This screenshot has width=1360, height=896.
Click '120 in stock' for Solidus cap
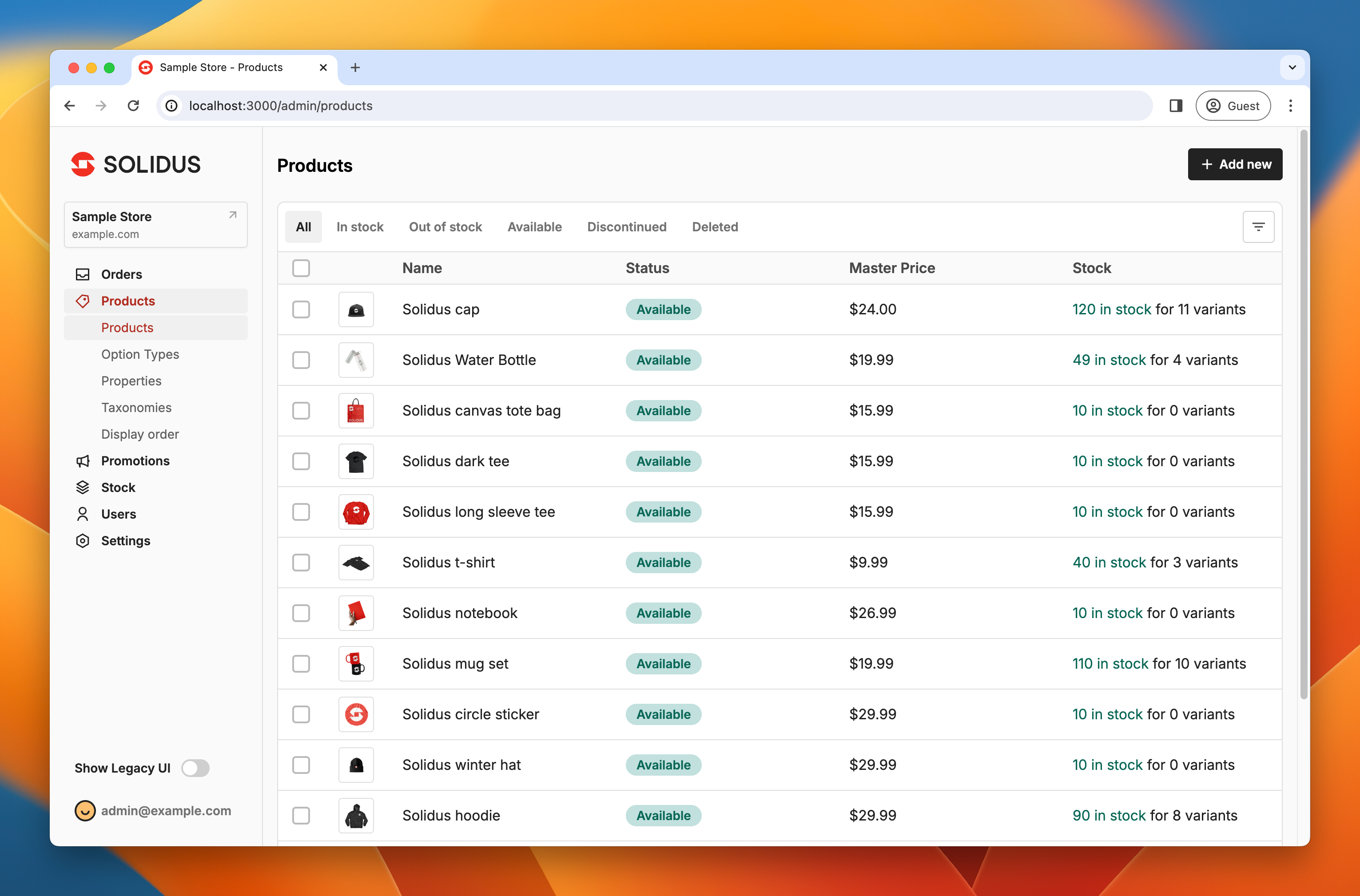point(1111,309)
